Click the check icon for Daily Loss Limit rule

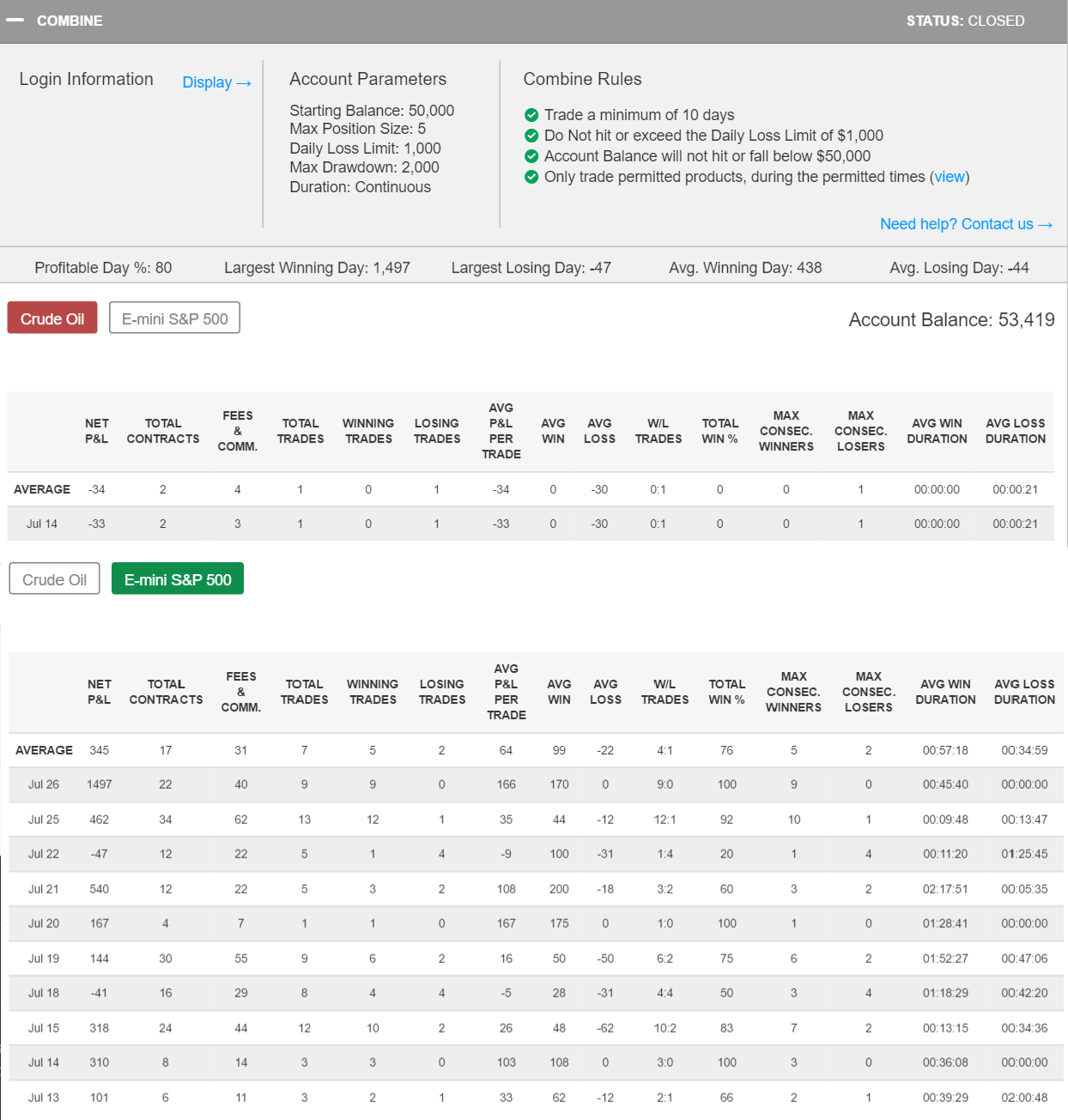531,136
